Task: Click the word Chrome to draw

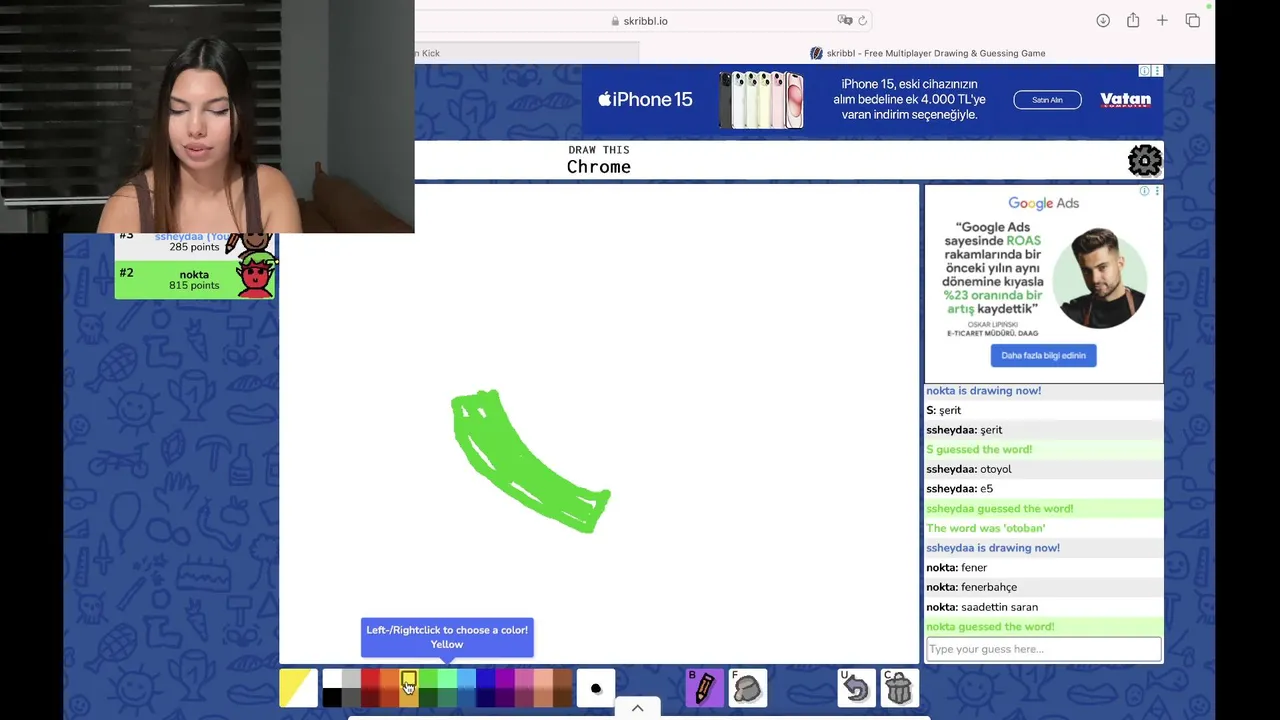Action: 598,167
